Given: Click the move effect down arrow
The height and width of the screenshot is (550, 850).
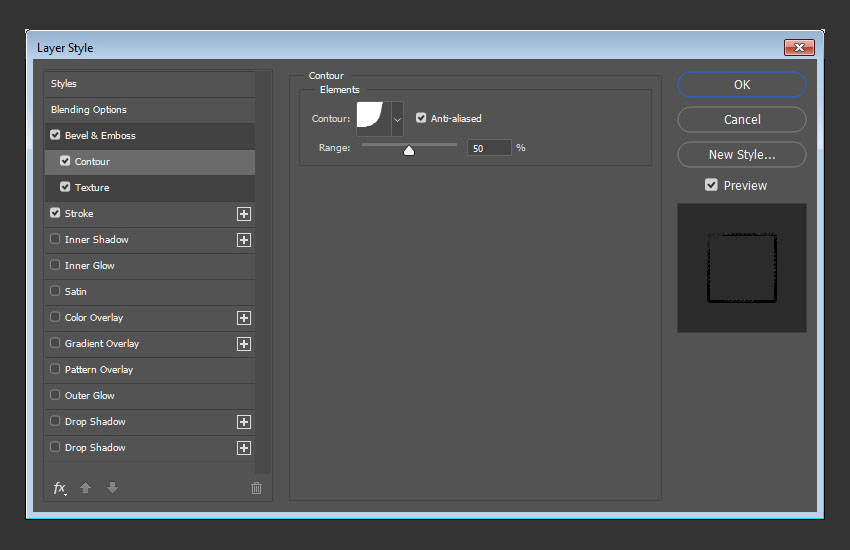Looking at the screenshot, I should [112, 488].
